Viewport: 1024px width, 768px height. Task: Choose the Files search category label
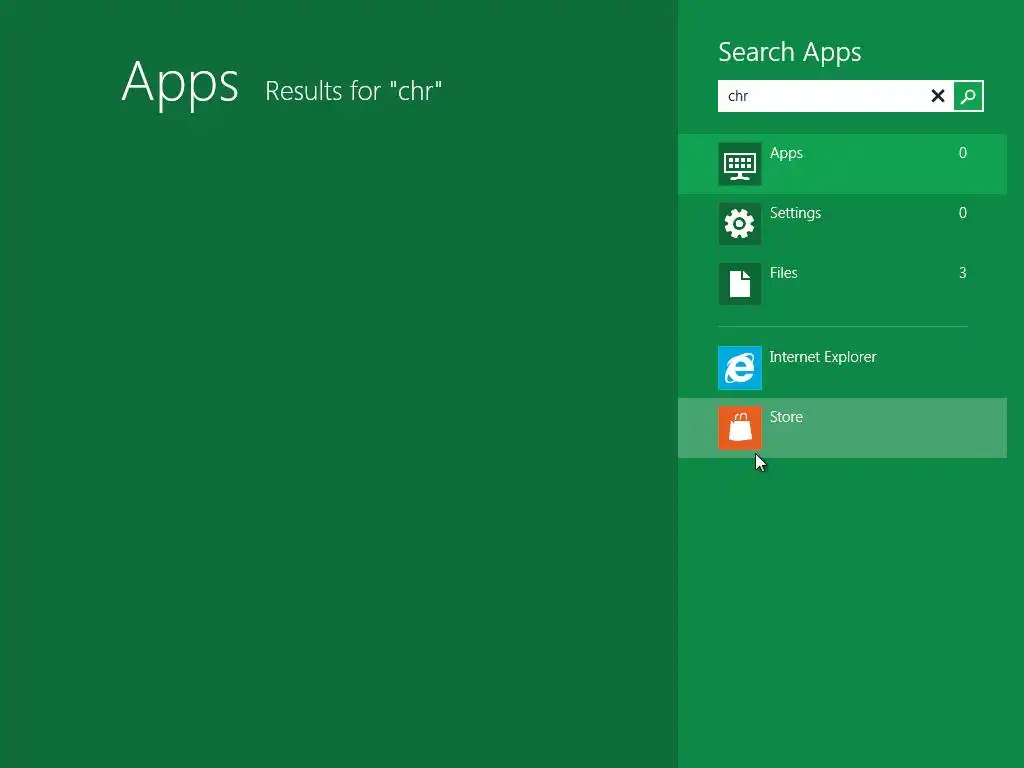click(x=784, y=273)
